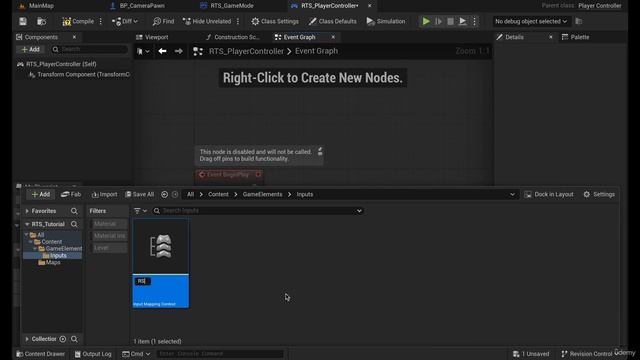The height and width of the screenshot is (360, 640).
Task: Click the Browse to asset in Content Browser icon
Action: 41,21
